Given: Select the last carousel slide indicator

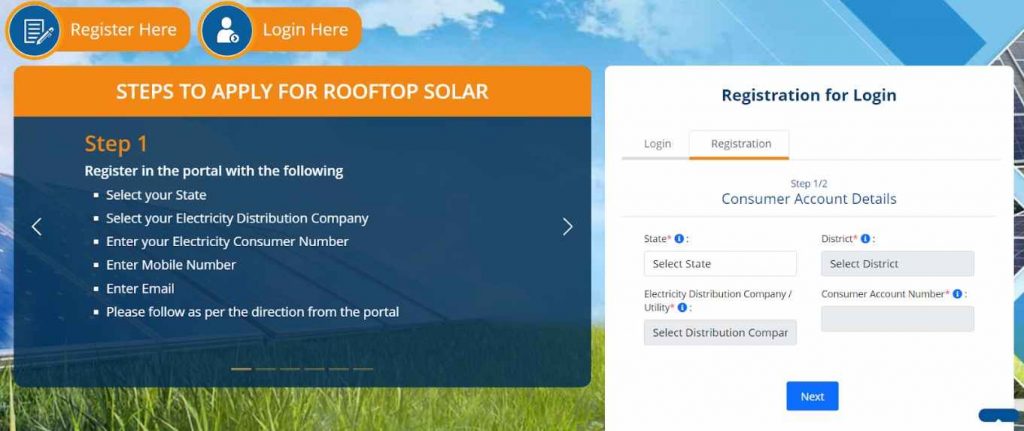Looking at the screenshot, I should point(363,369).
